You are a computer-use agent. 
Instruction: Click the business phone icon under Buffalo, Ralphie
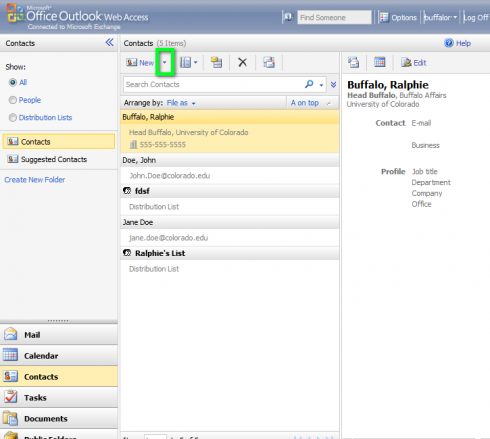click(133, 144)
